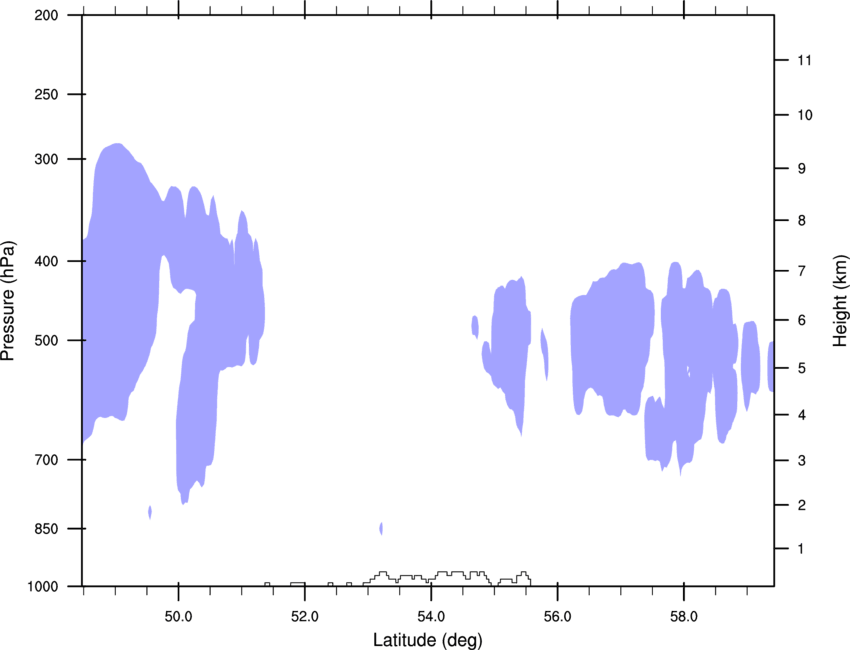Screen dimensions: 850x650
Task: Pick the 10 km height label
Action: click(805, 115)
